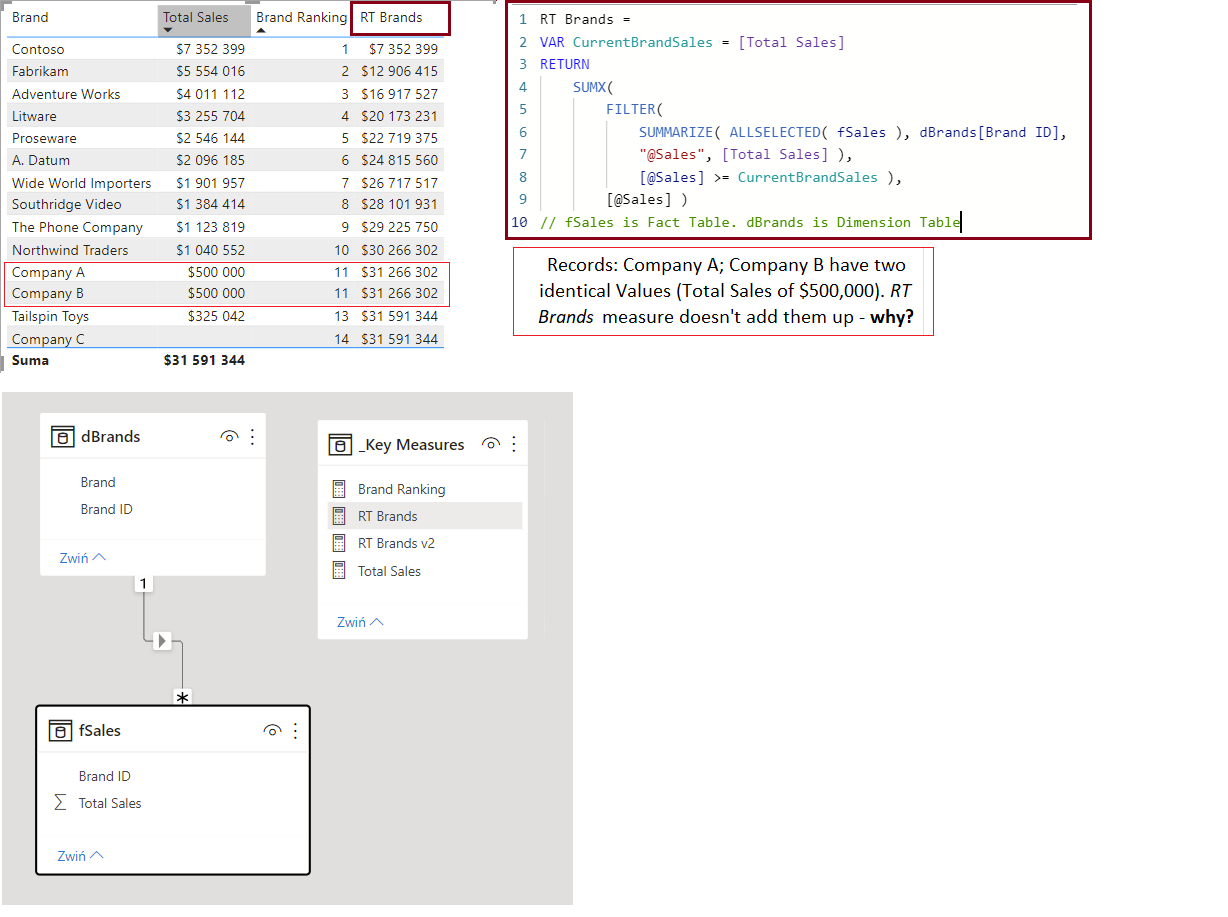Click the RETURN keyword in DAX editor
1228x917 pixels.
pyautogui.click(x=564, y=64)
